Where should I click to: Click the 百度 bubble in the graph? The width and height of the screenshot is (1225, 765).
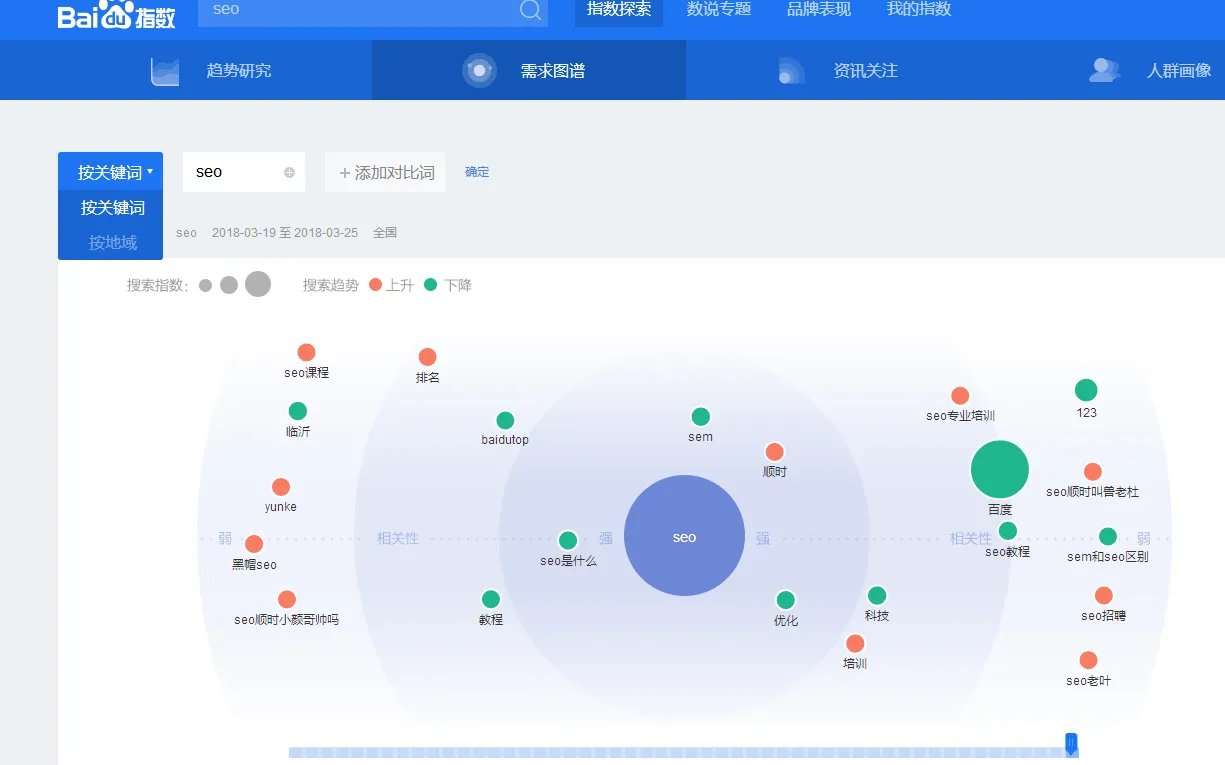tap(999, 468)
